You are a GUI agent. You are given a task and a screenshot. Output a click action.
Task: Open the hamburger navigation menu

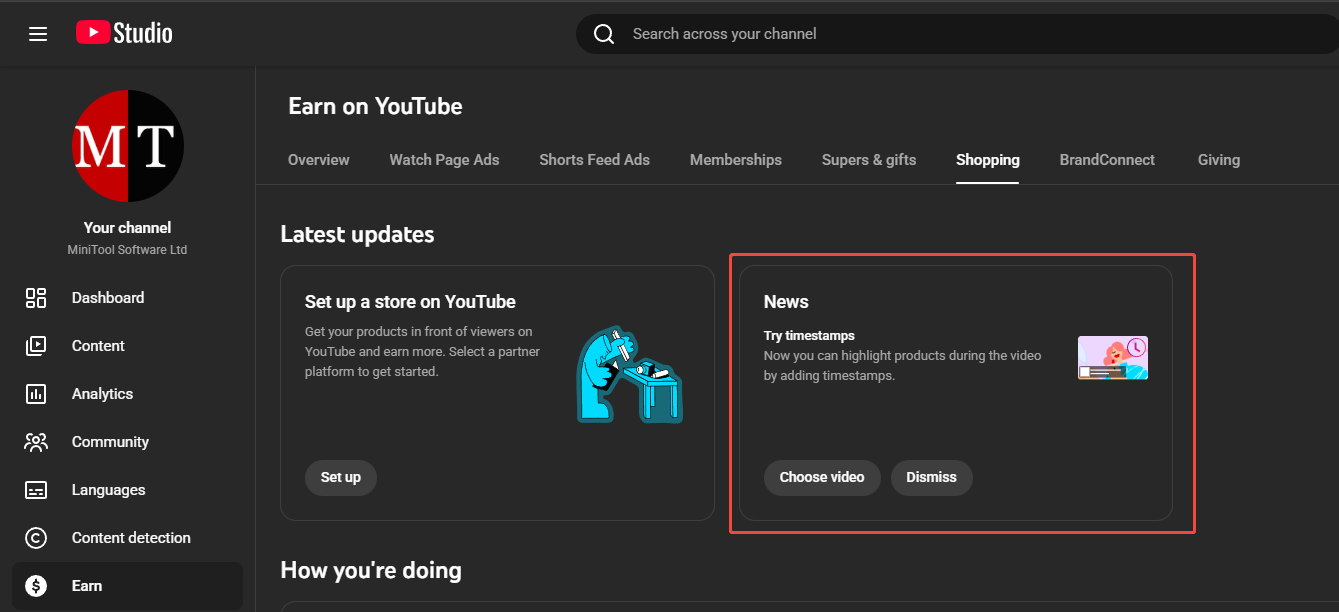click(x=38, y=33)
